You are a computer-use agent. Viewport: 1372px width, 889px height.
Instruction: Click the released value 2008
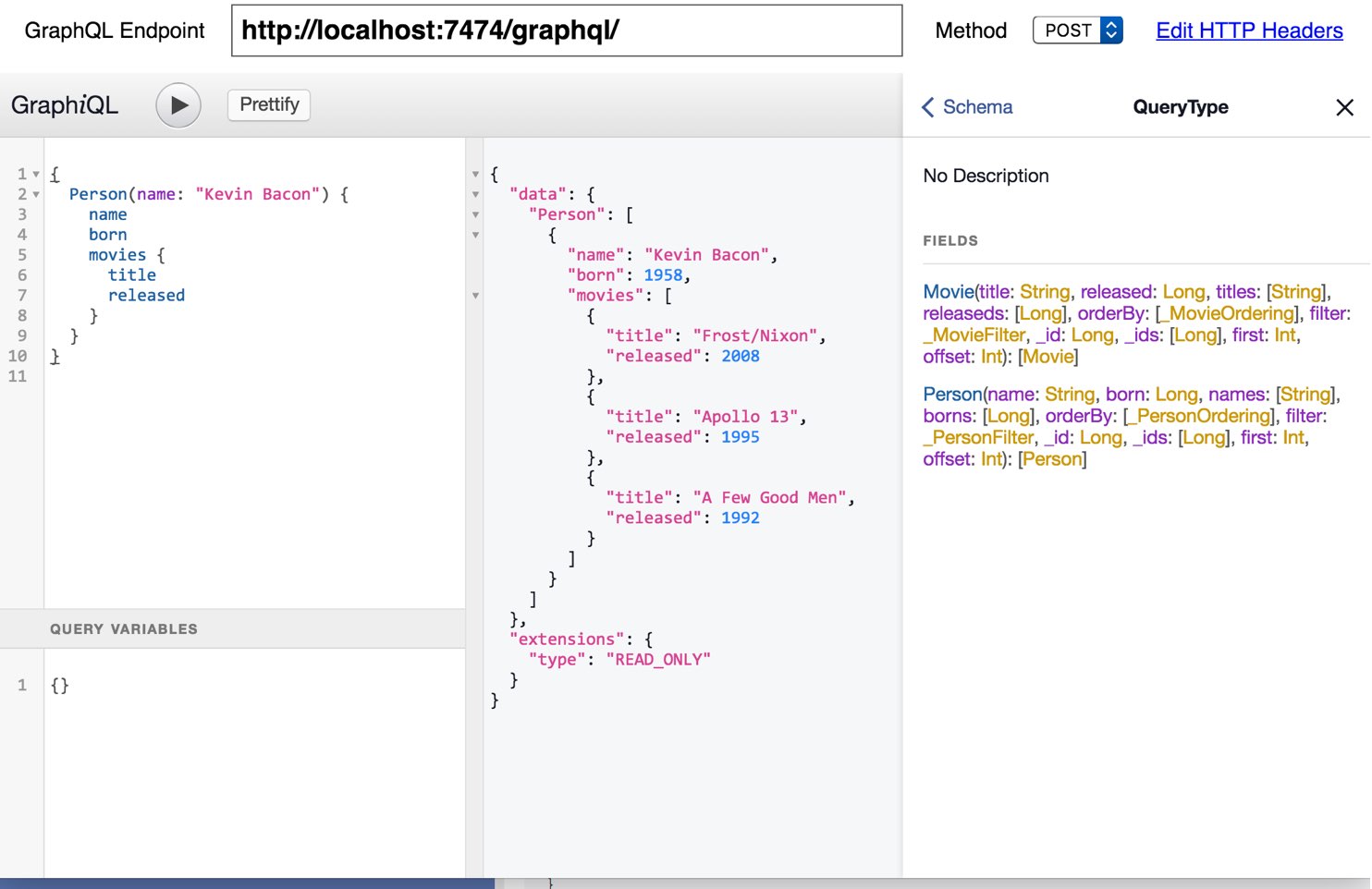click(741, 357)
